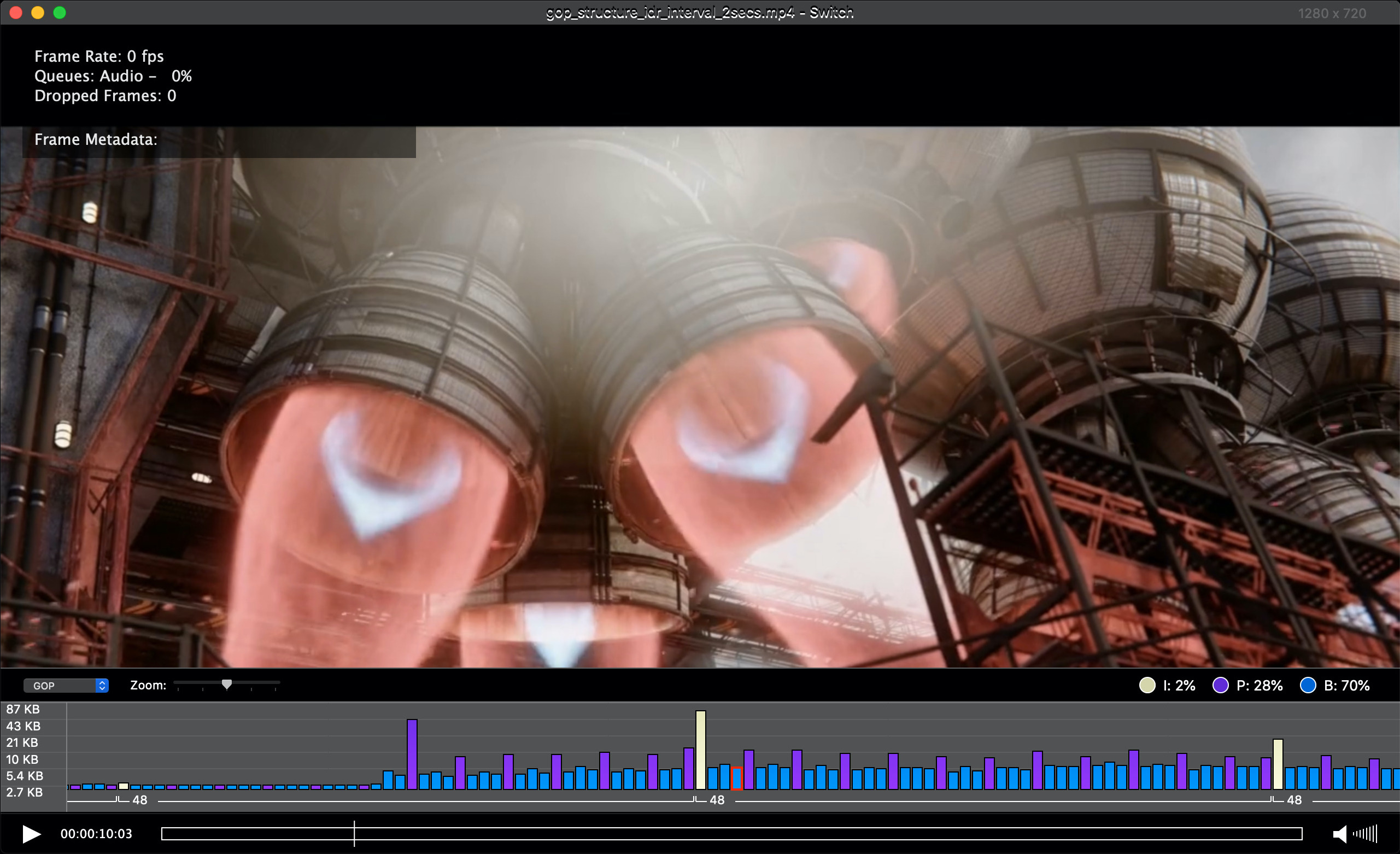This screenshot has height=854, width=1400.
Task: Select the red-outlined current frame bar
Action: click(x=736, y=779)
